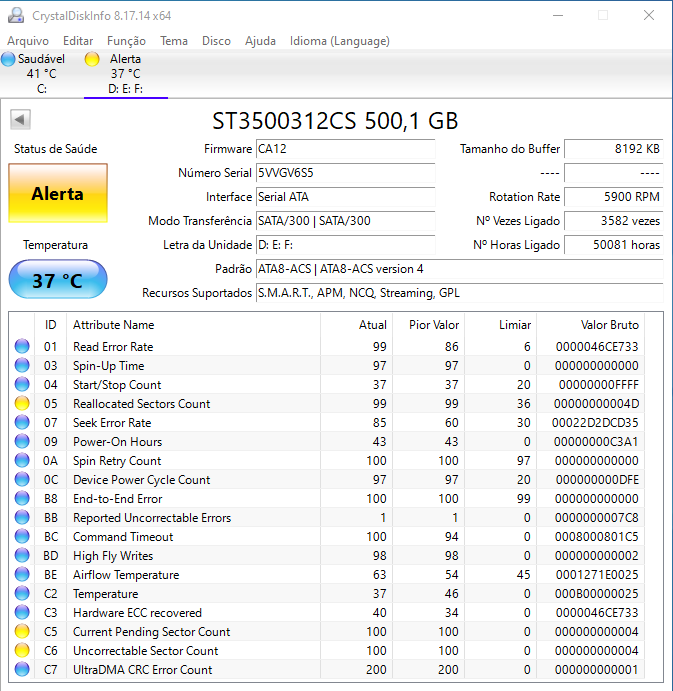Image resolution: width=673 pixels, height=691 pixels.
Task: Click the Interface field showing Serial ATA
Action: point(346,197)
